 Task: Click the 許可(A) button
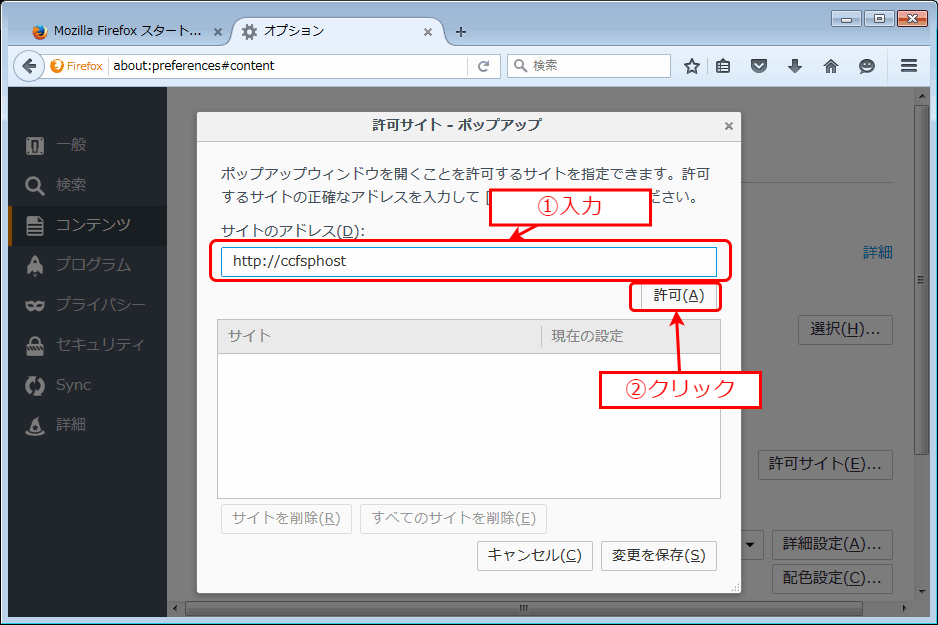[679, 295]
